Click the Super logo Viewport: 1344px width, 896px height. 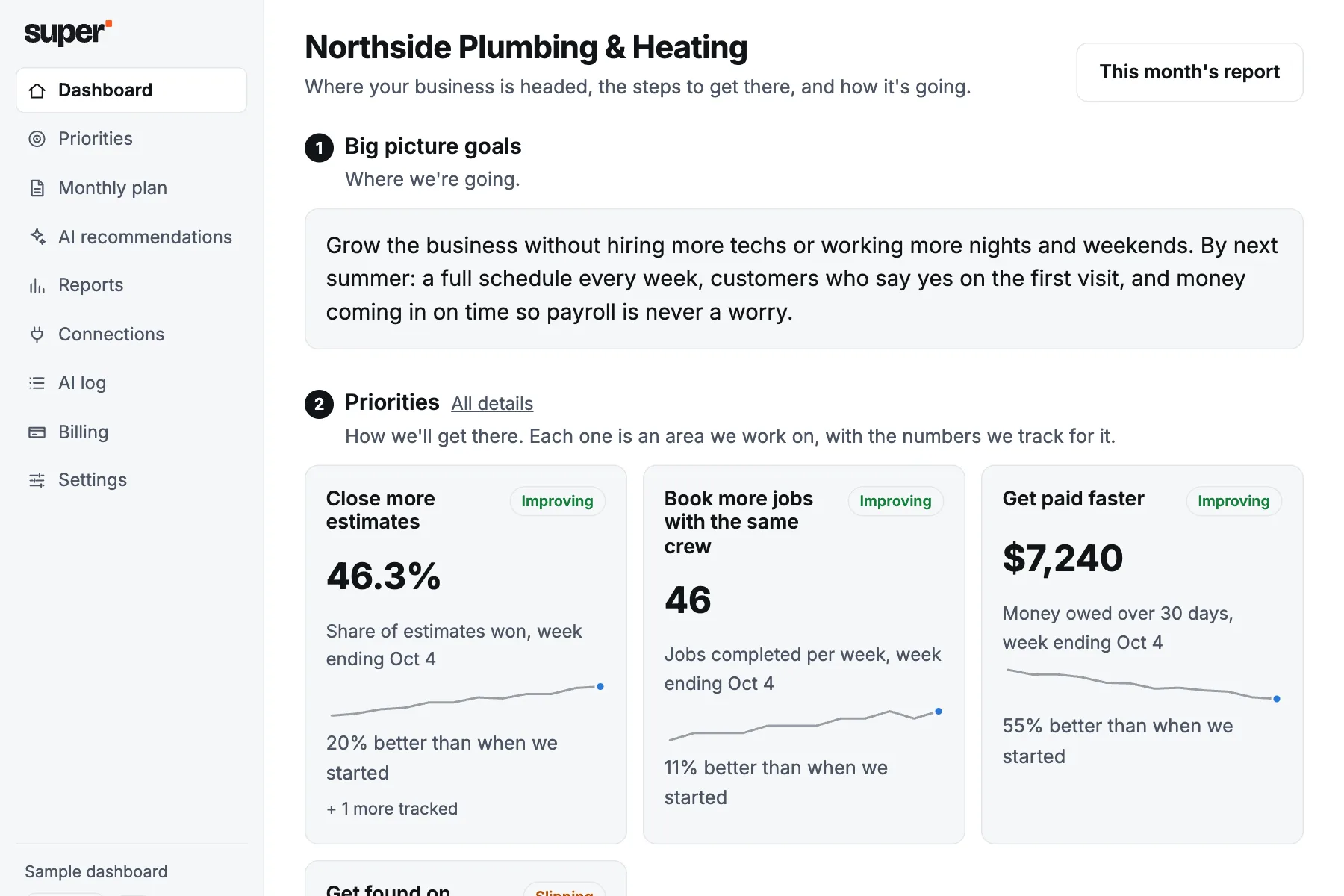(x=68, y=32)
